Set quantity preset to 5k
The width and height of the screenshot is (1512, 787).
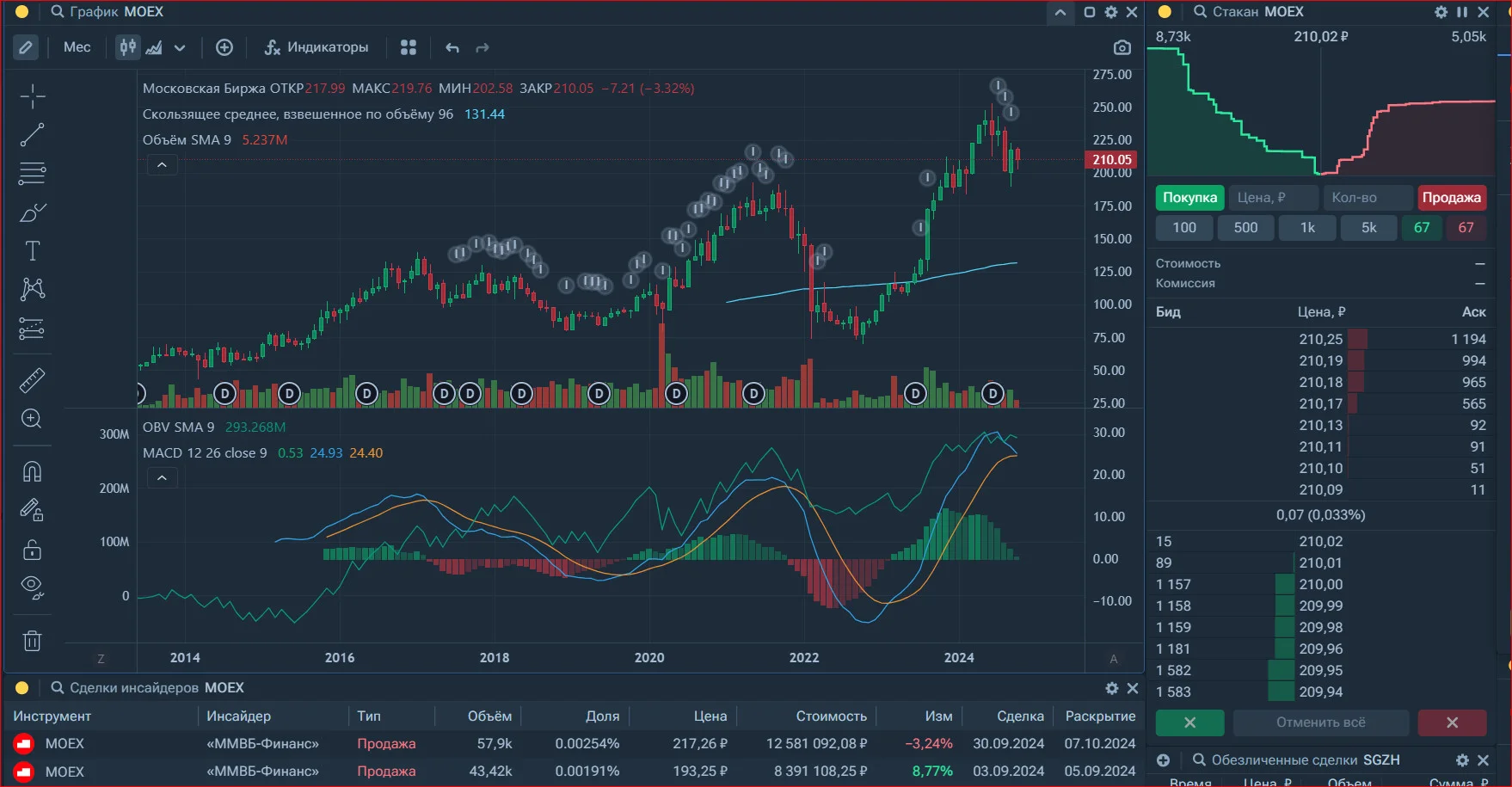(x=1369, y=228)
